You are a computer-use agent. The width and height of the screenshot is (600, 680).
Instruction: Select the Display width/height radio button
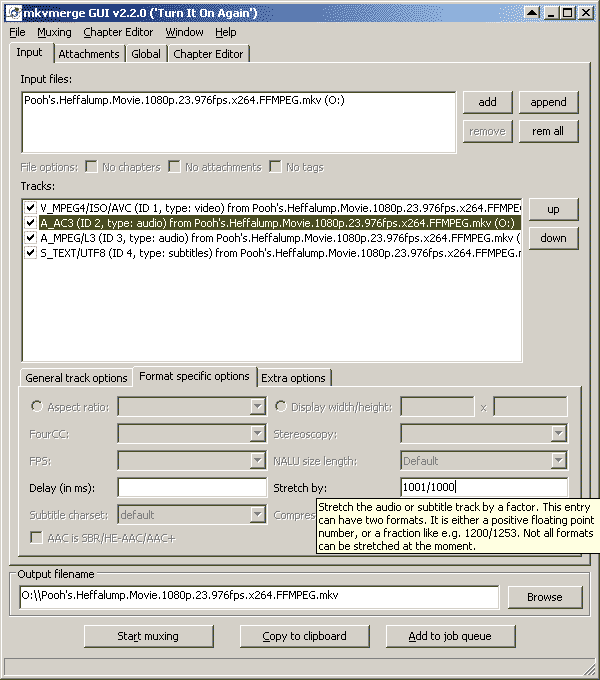pos(281,406)
